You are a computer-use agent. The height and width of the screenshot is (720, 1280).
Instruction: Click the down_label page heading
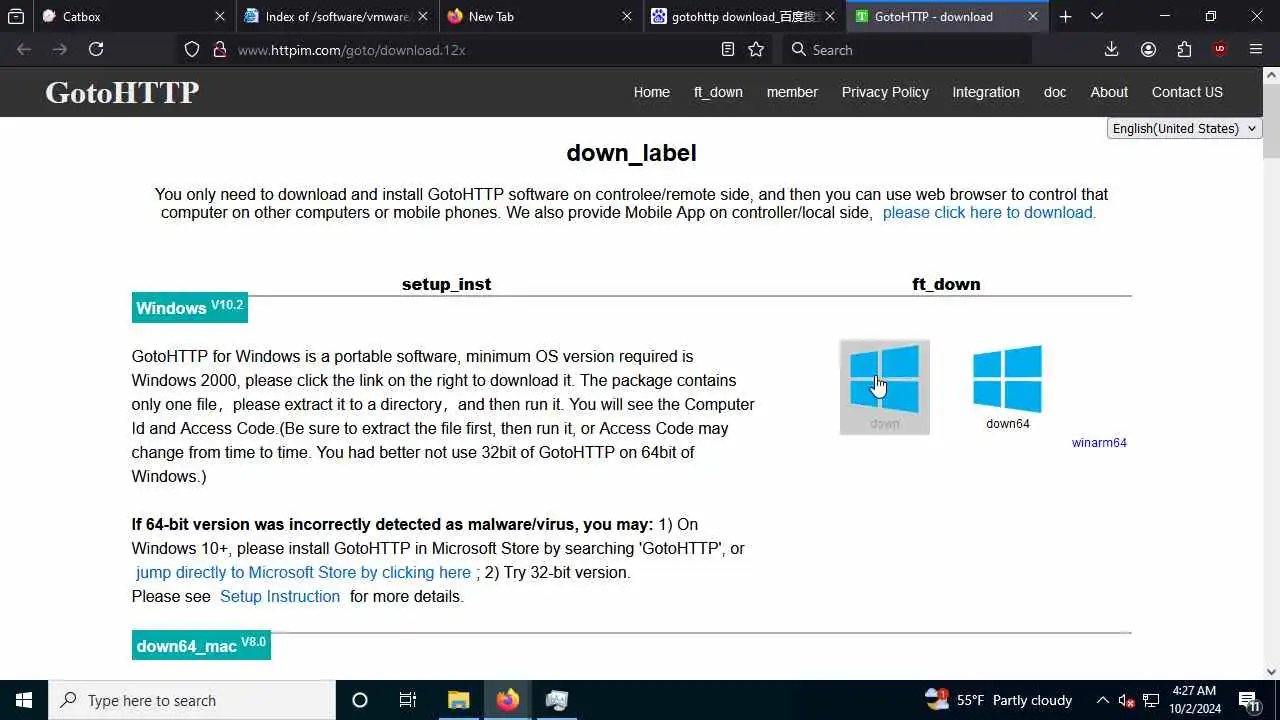point(631,153)
